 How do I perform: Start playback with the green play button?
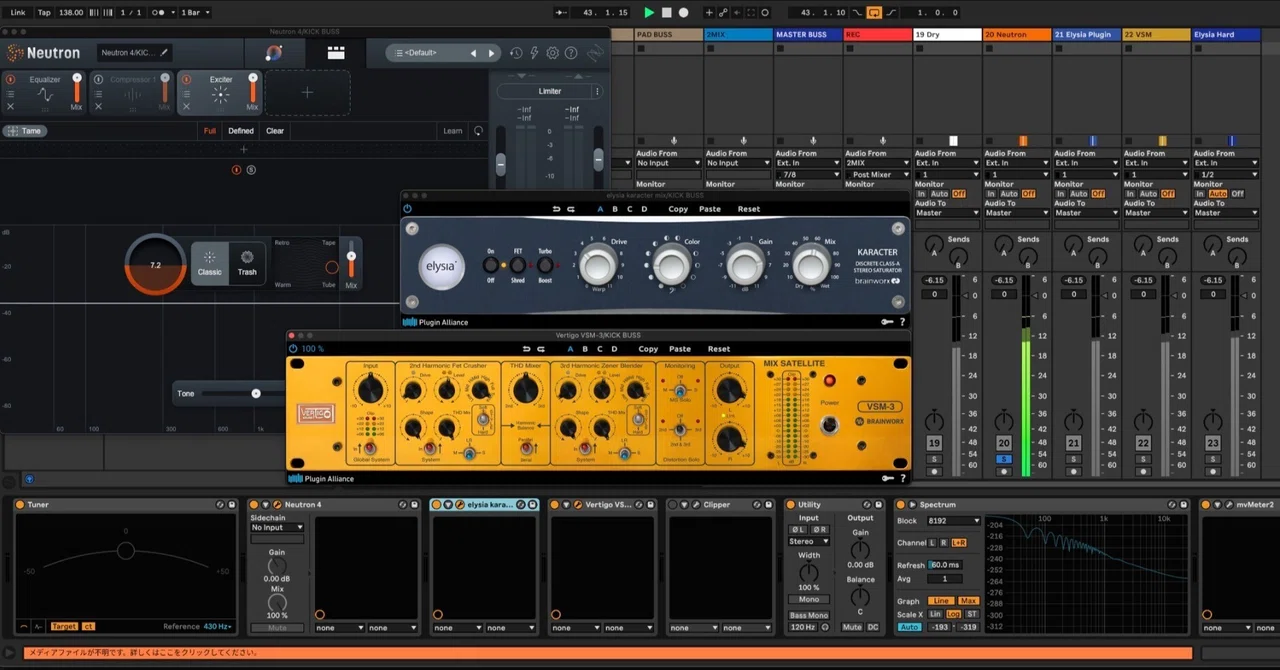pos(649,12)
